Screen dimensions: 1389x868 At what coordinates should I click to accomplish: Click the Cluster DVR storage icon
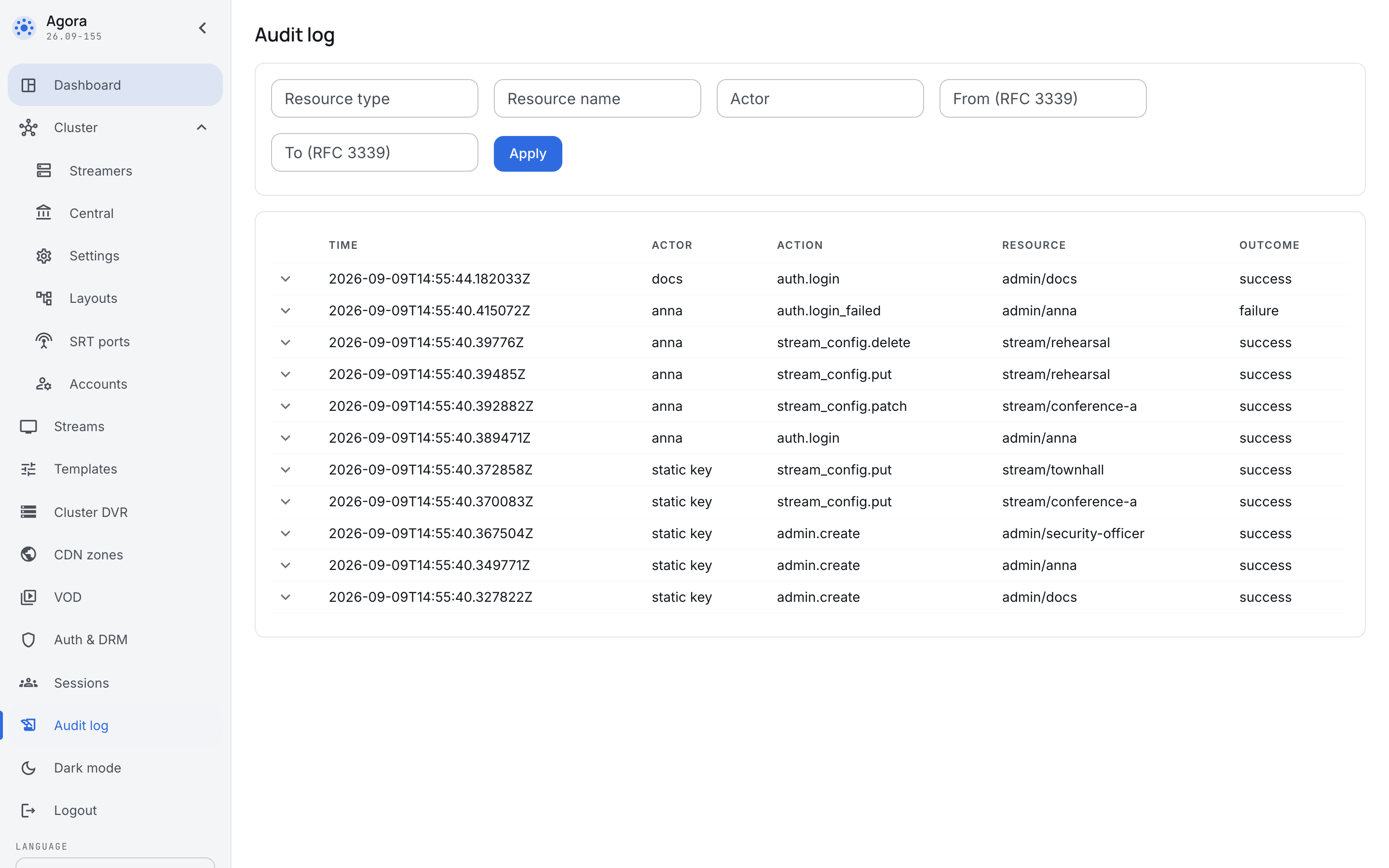[x=29, y=512]
